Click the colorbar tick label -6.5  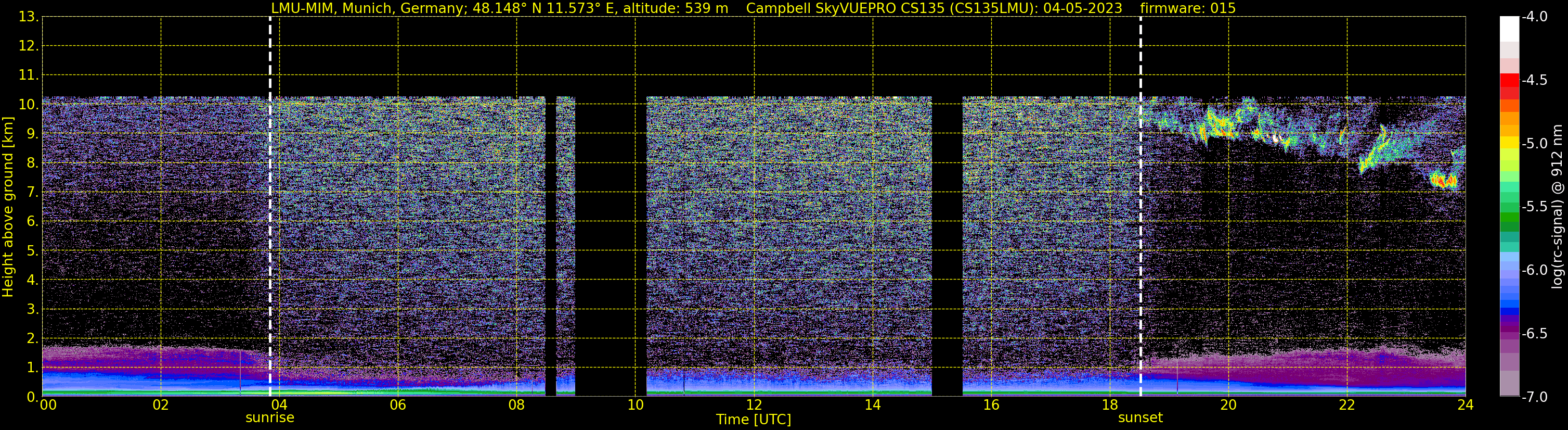pos(1535,334)
